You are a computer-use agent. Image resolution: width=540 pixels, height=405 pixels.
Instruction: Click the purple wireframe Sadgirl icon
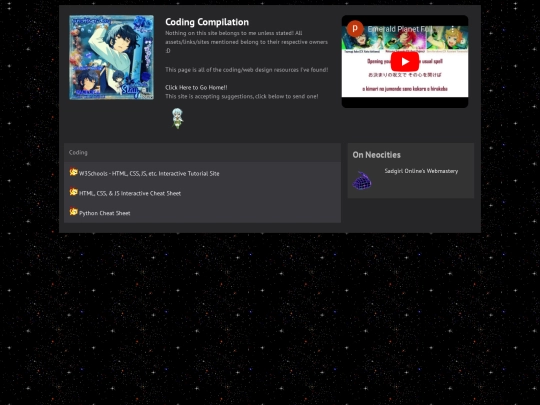tap(362, 180)
